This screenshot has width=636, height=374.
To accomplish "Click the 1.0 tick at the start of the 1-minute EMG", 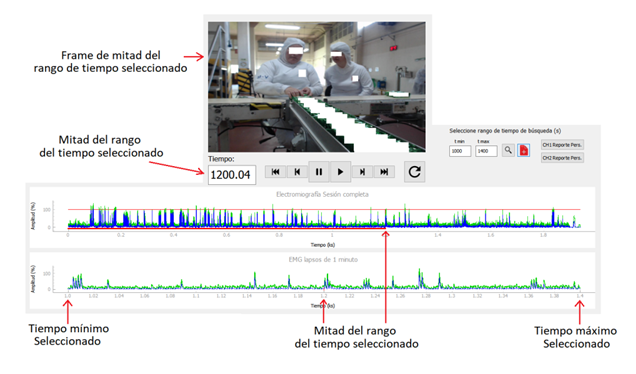I will point(68,296).
